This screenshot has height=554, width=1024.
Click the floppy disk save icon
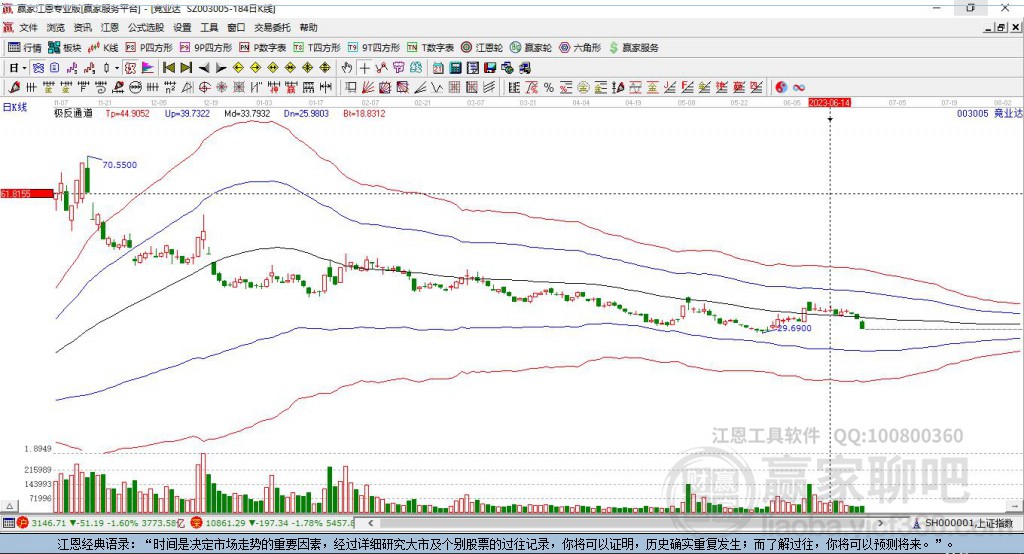tap(490, 68)
